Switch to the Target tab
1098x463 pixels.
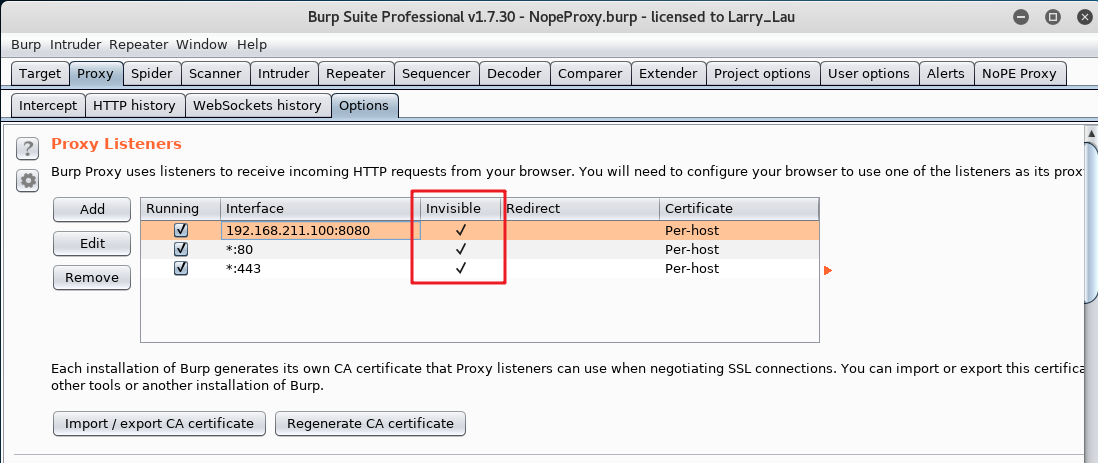coord(40,74)
